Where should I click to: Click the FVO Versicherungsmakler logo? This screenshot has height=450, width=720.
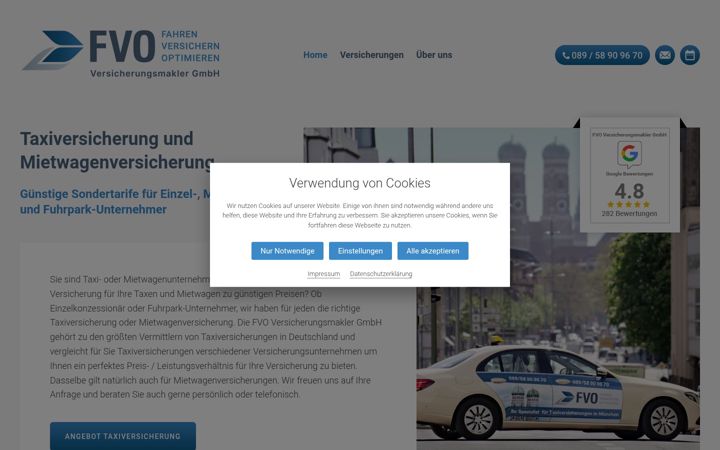[x=121, y=54]
